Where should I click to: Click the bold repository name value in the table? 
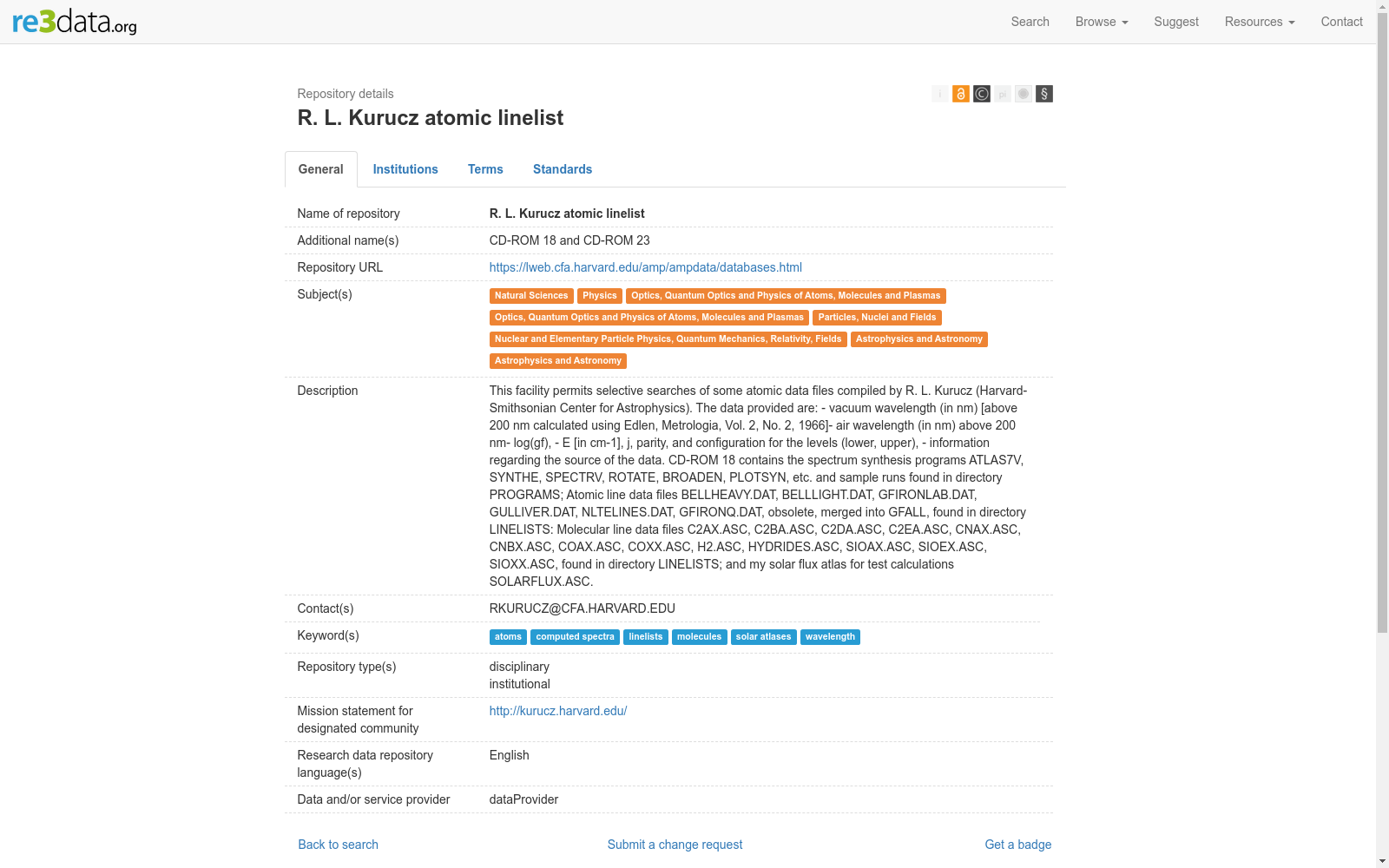pos(567,214)
